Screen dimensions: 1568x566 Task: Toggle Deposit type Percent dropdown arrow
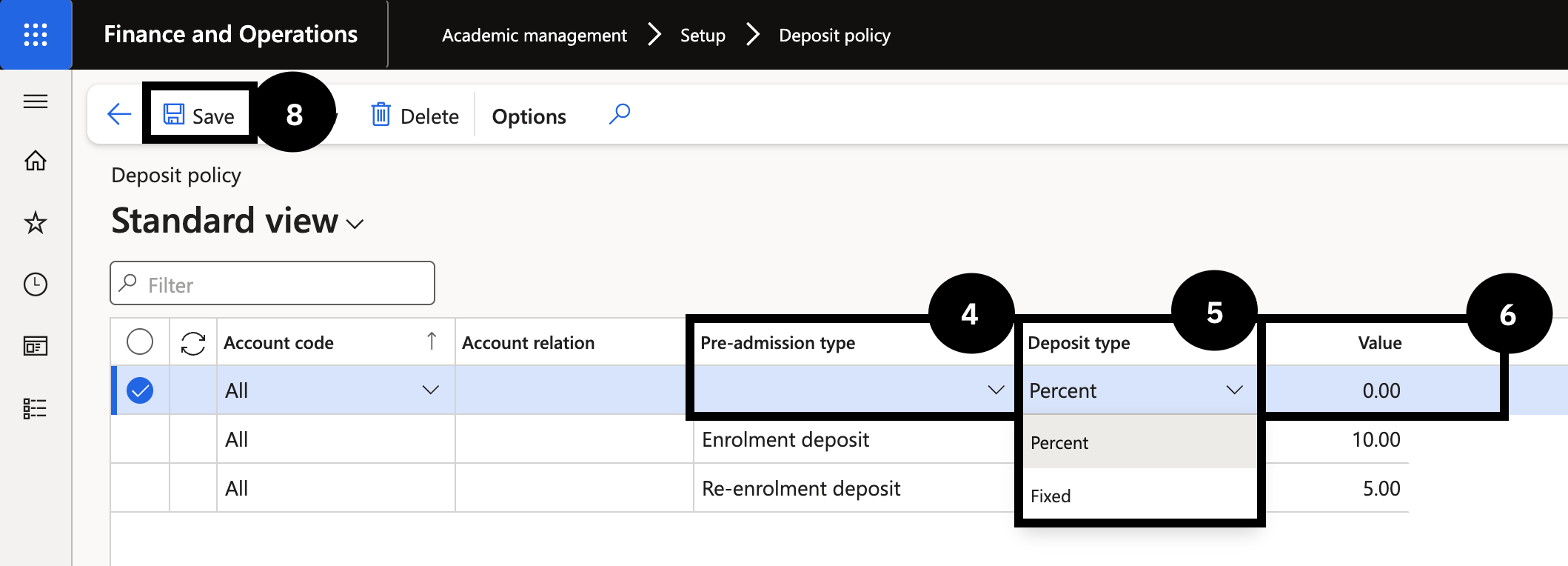(1234, 390)
